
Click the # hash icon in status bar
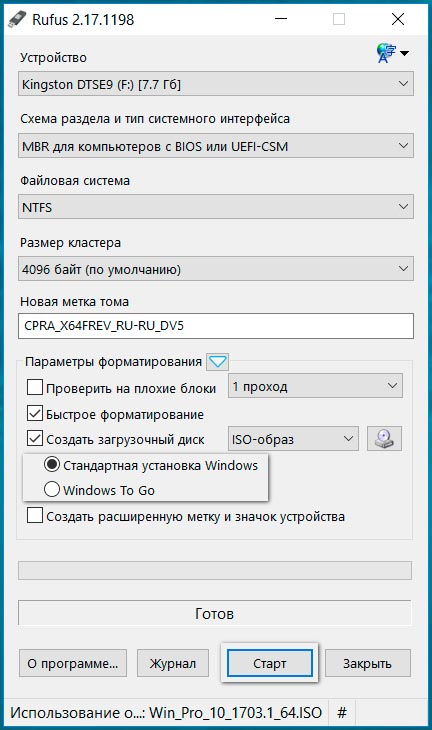342,712
